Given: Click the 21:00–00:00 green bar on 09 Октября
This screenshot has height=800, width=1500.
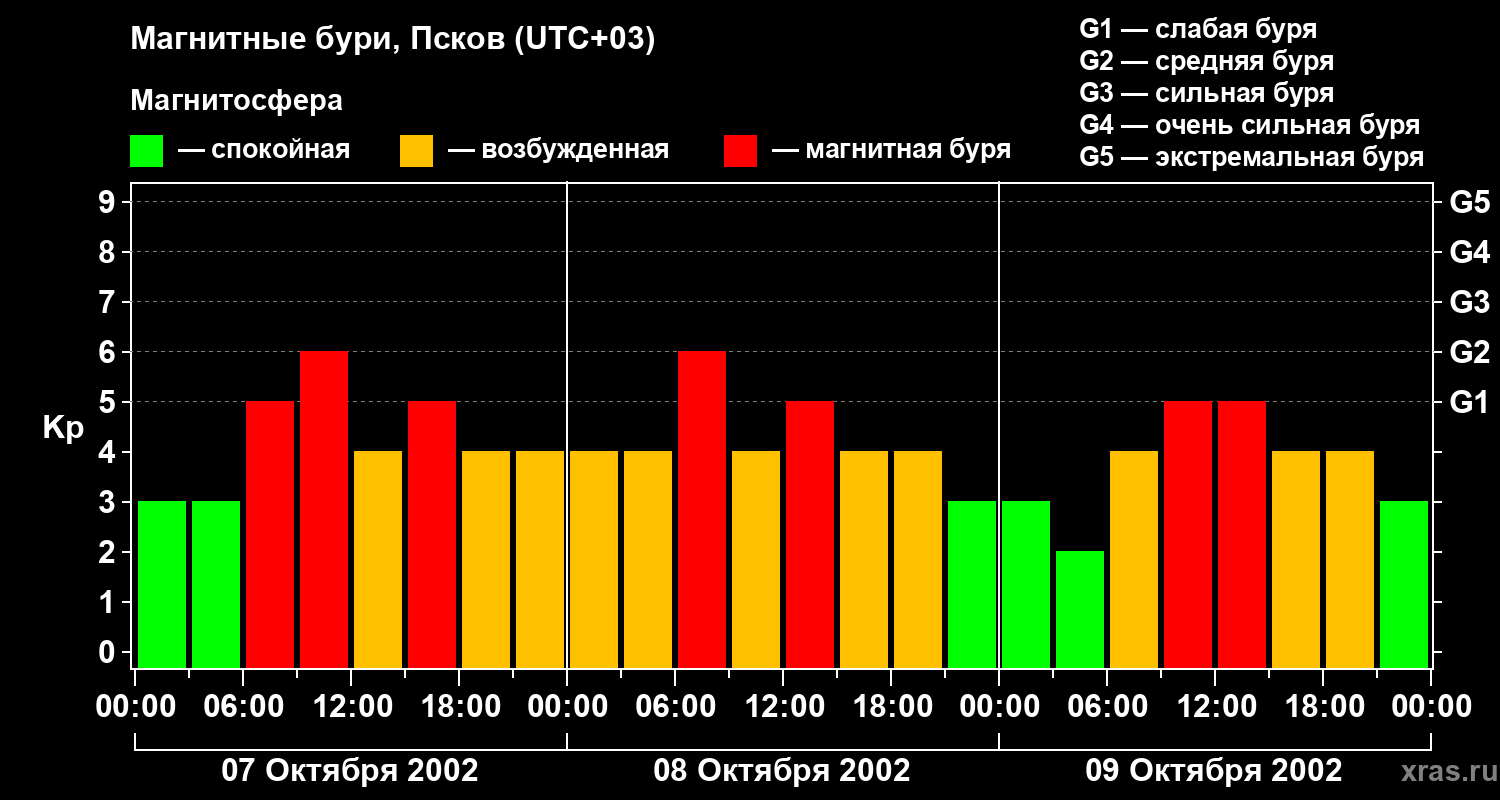Looking at the screenshot, I should pos(1404,584).
